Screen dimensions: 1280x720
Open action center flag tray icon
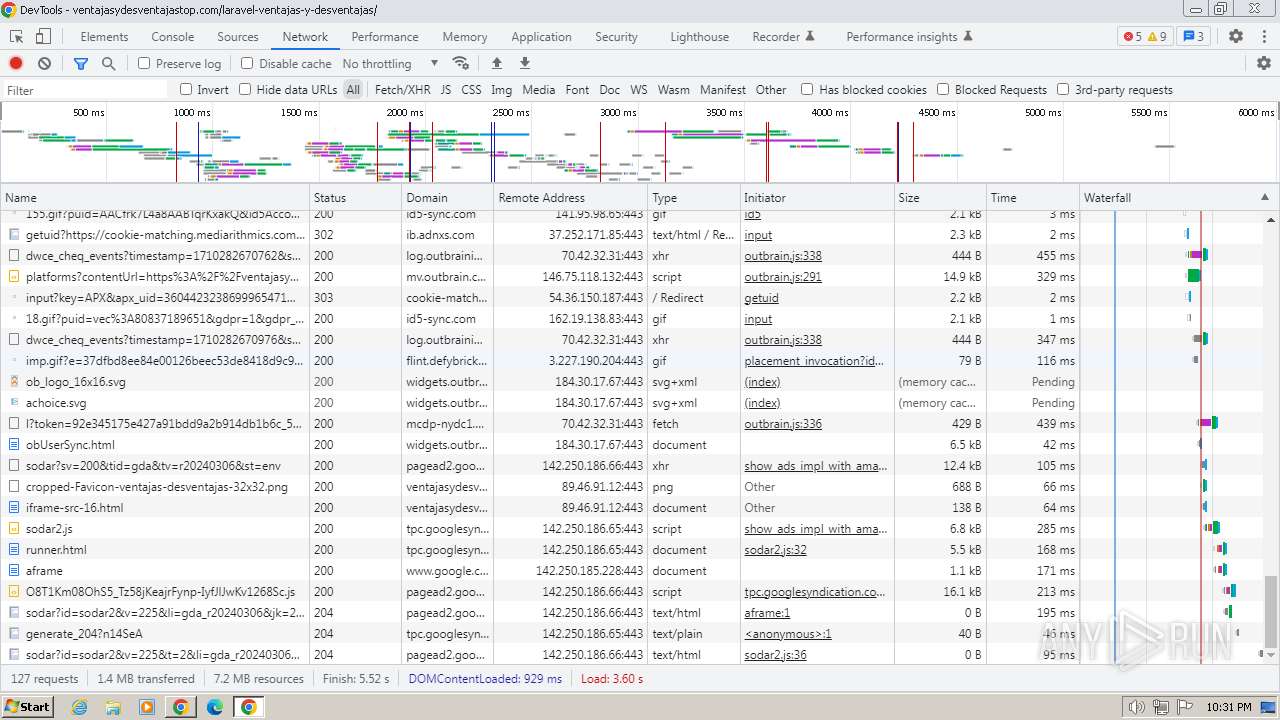1184,707
